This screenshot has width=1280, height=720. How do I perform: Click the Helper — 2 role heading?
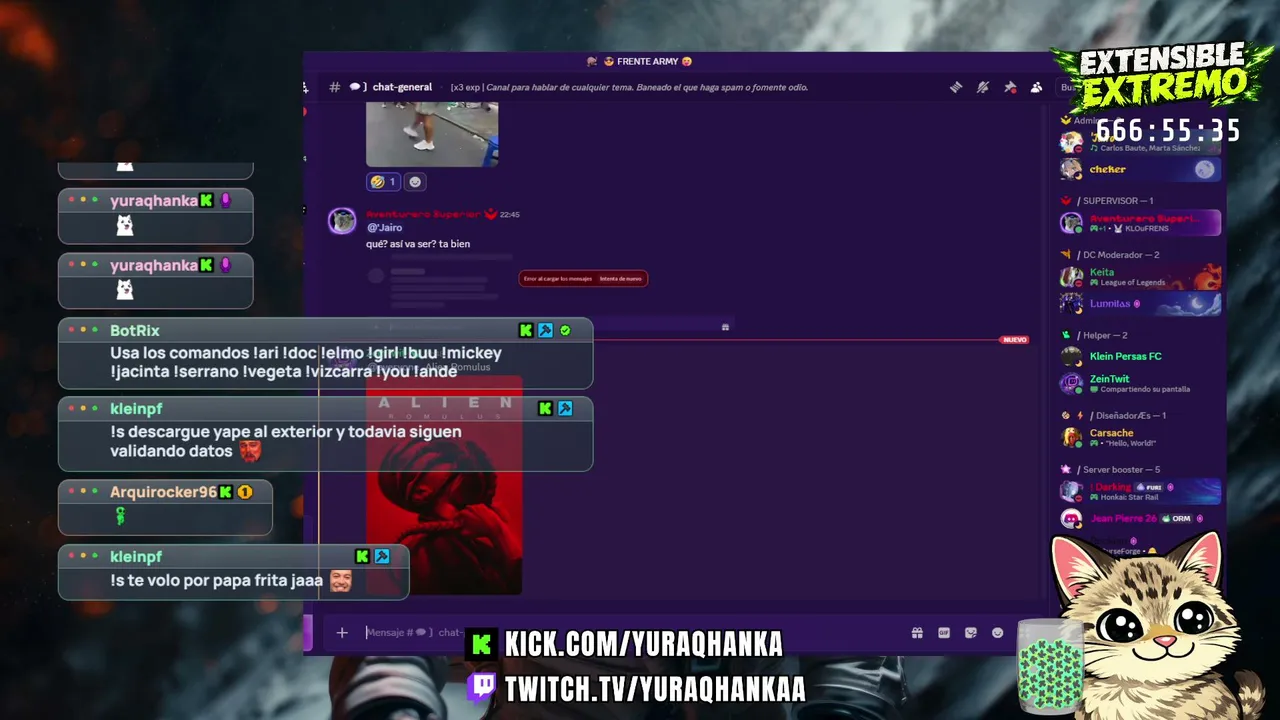tap(1102, 335)
